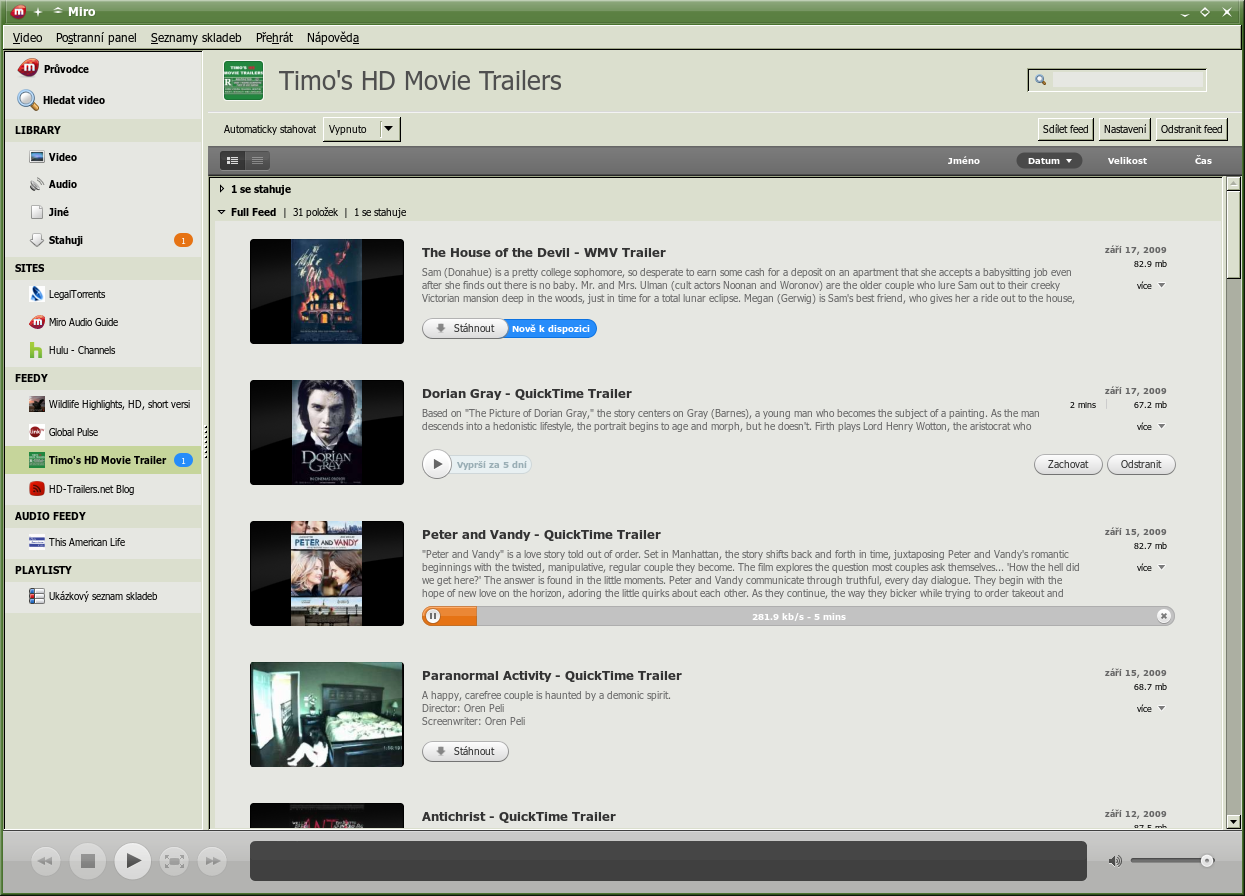
Task: Start playback with the main play button
Action: tap(132, 860)
